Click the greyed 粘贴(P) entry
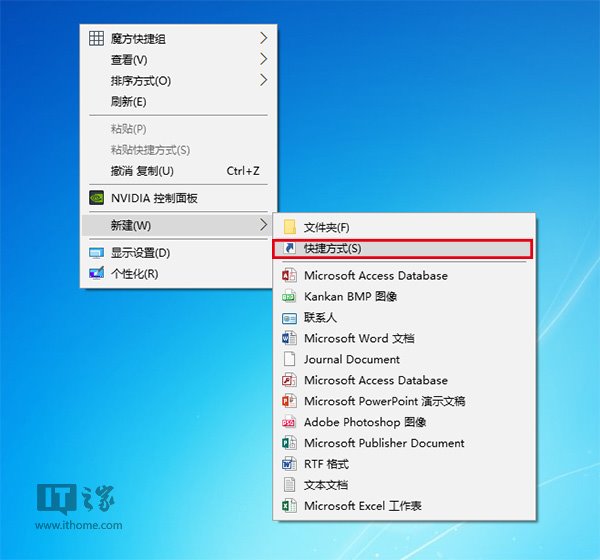The image size is (600, 560). 178,129
